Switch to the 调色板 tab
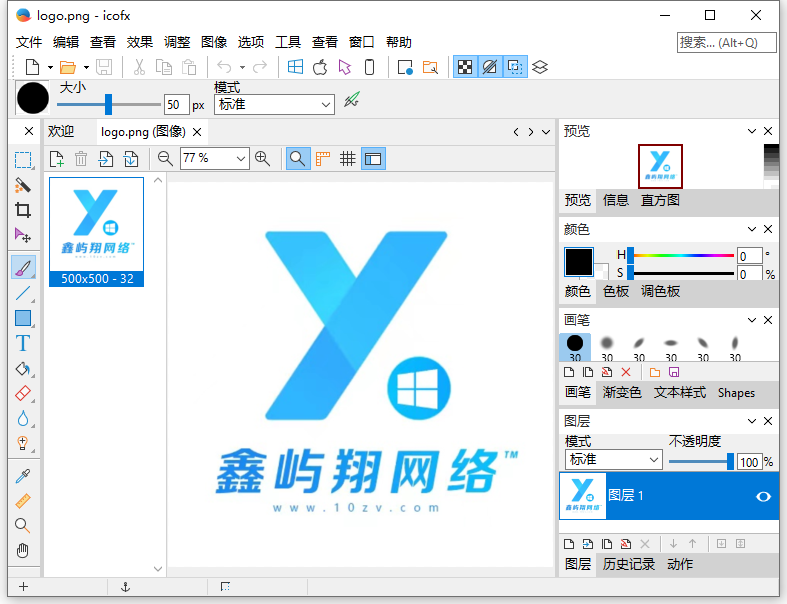This screenshot has height=604, width=787. (660, 291)
